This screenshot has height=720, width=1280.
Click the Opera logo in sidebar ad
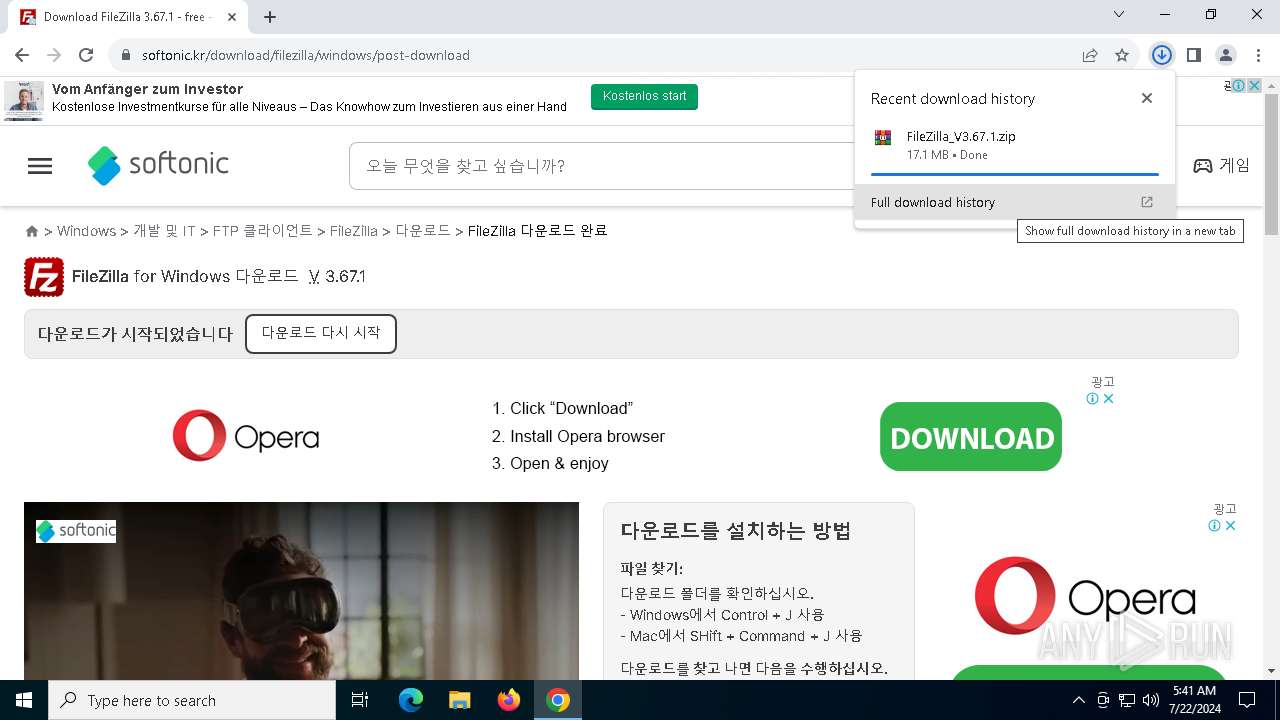pos(1086,596)
